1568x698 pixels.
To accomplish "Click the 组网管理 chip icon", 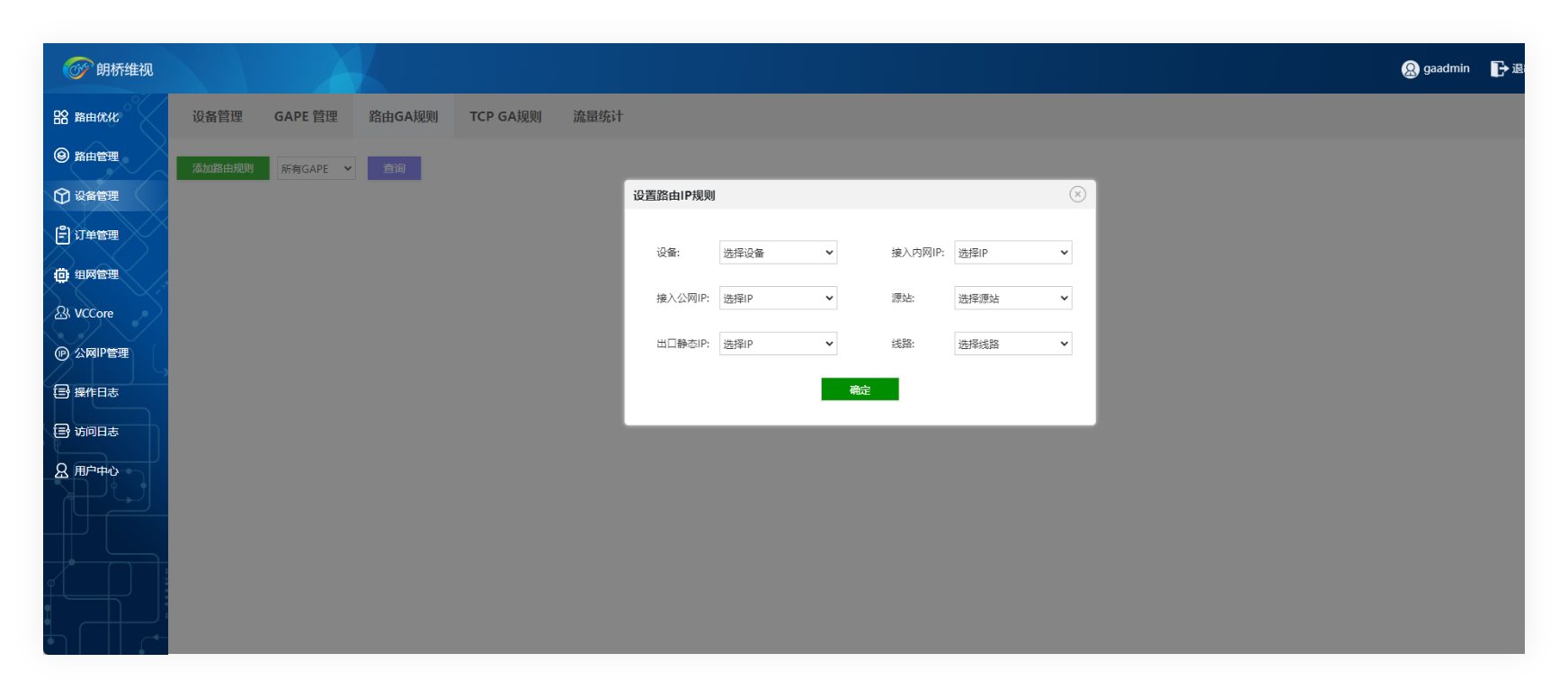I will 61,274.
